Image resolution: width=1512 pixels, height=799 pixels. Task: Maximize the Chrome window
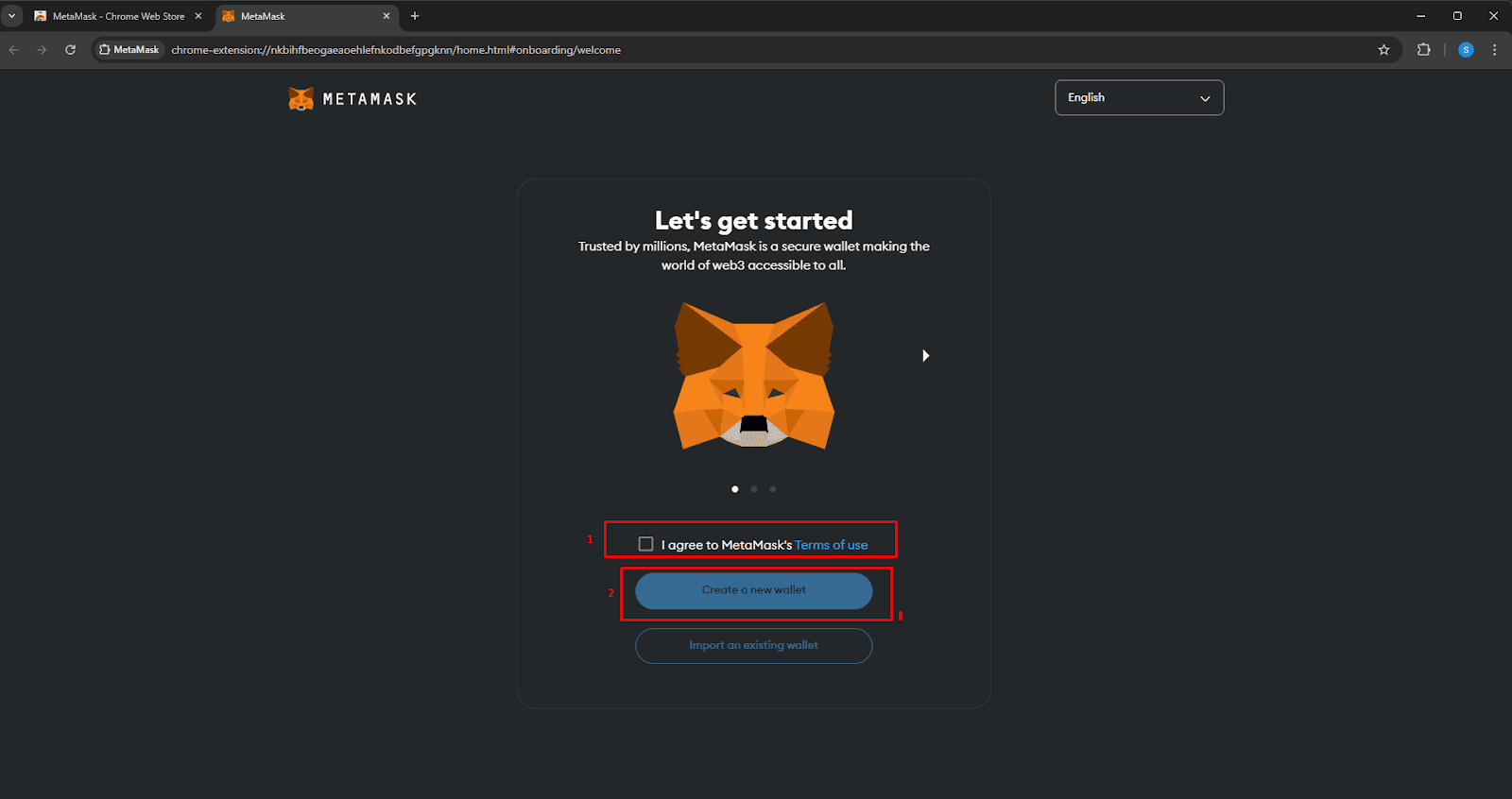point(1457,16)
